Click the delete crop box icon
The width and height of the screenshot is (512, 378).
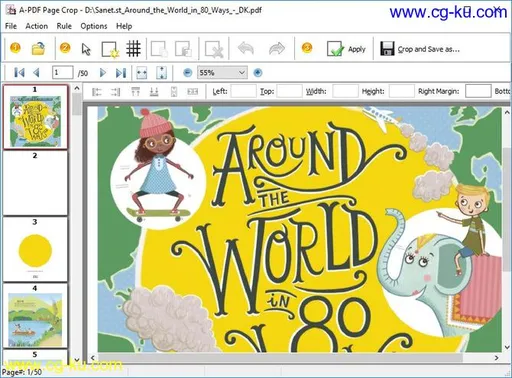pos(214,49)
